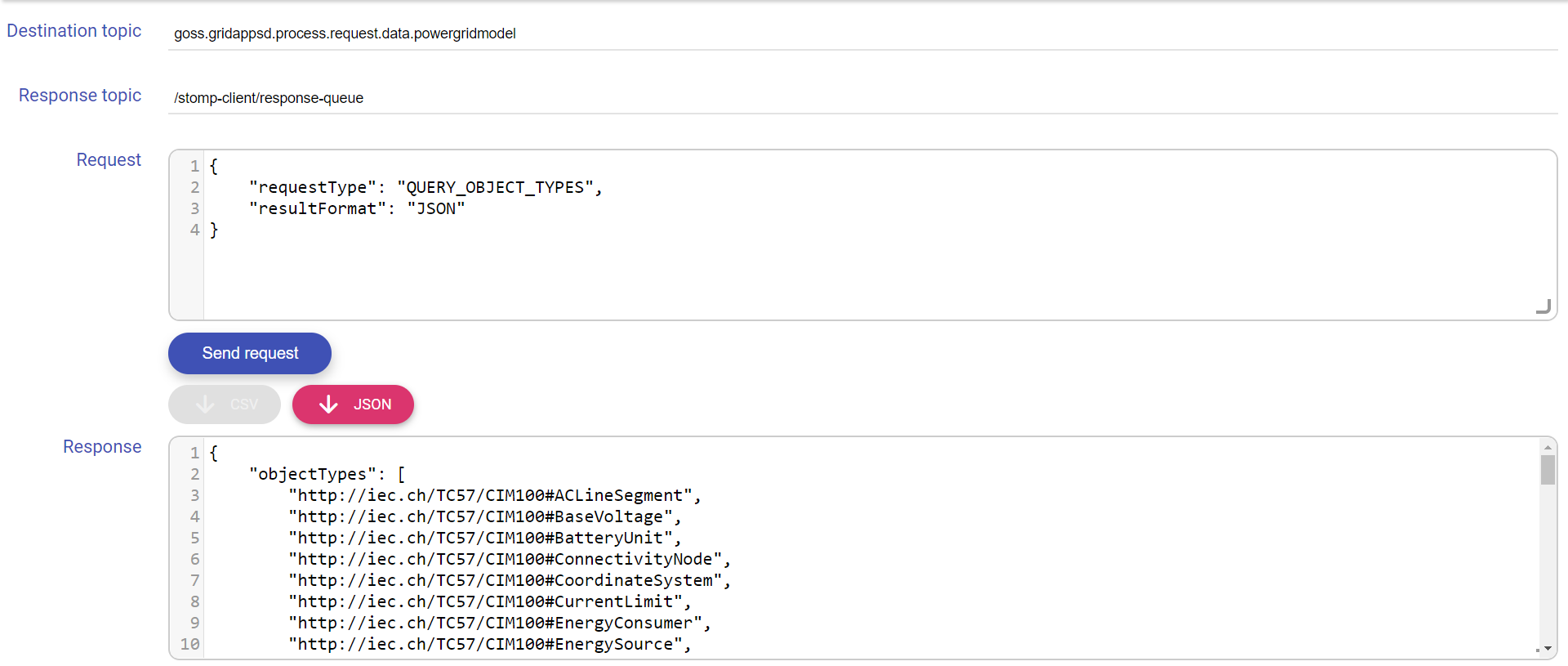1568x666 pixels.
Task: Click the Response label
Action: click(x=102, y=447)
